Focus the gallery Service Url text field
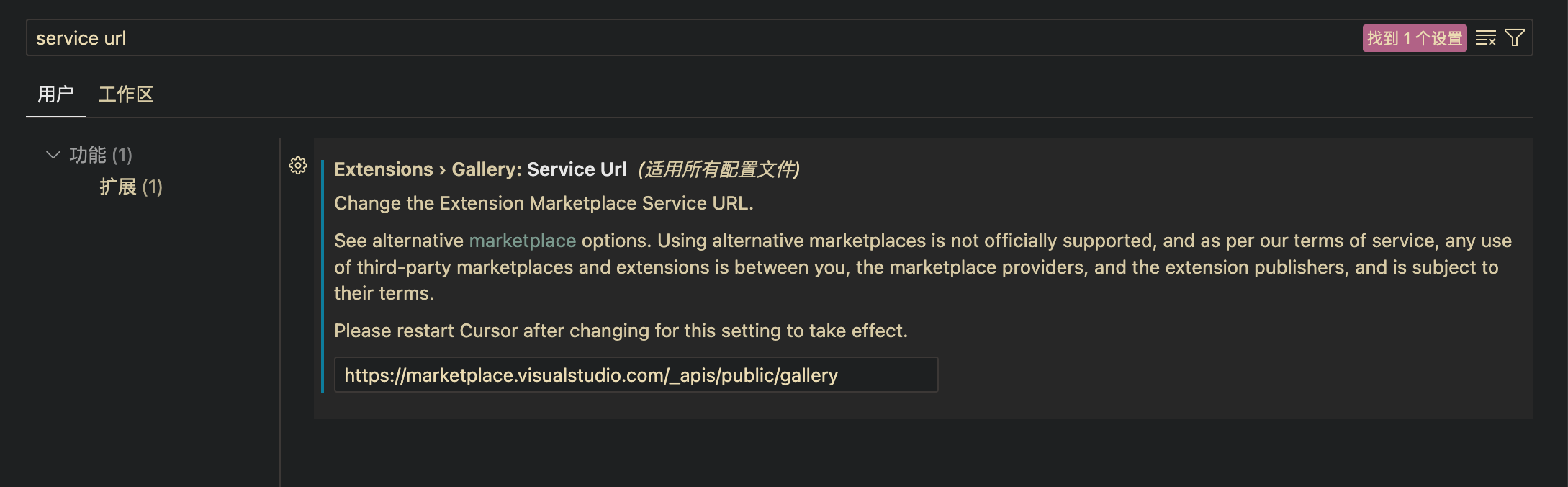The width and height of the screenshot is (1568, 487). [x=636, y=375]
